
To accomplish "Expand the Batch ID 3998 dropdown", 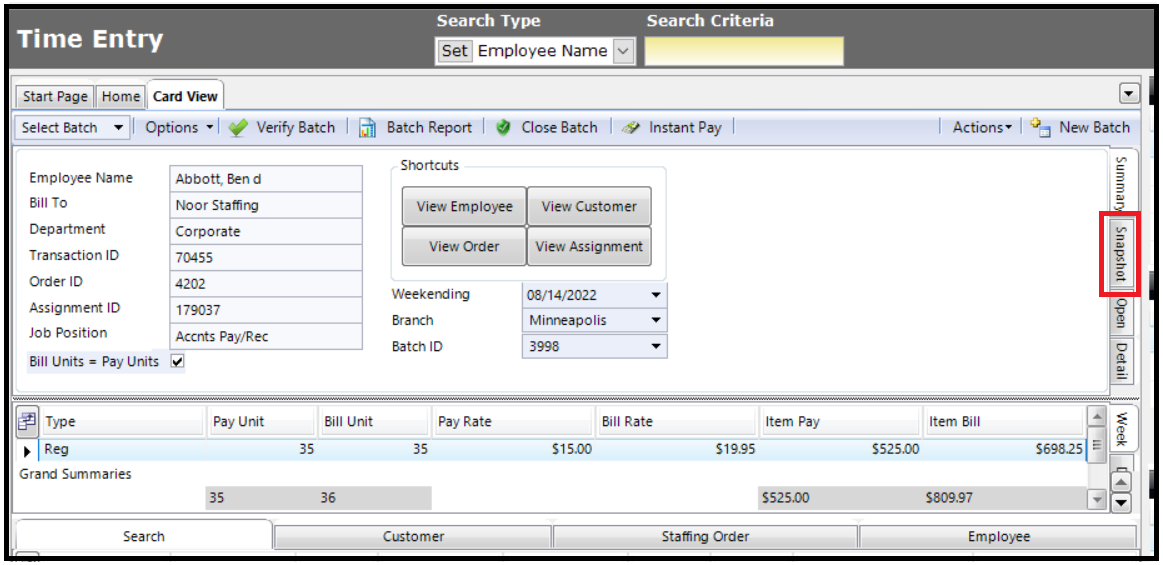I will 656,346.
